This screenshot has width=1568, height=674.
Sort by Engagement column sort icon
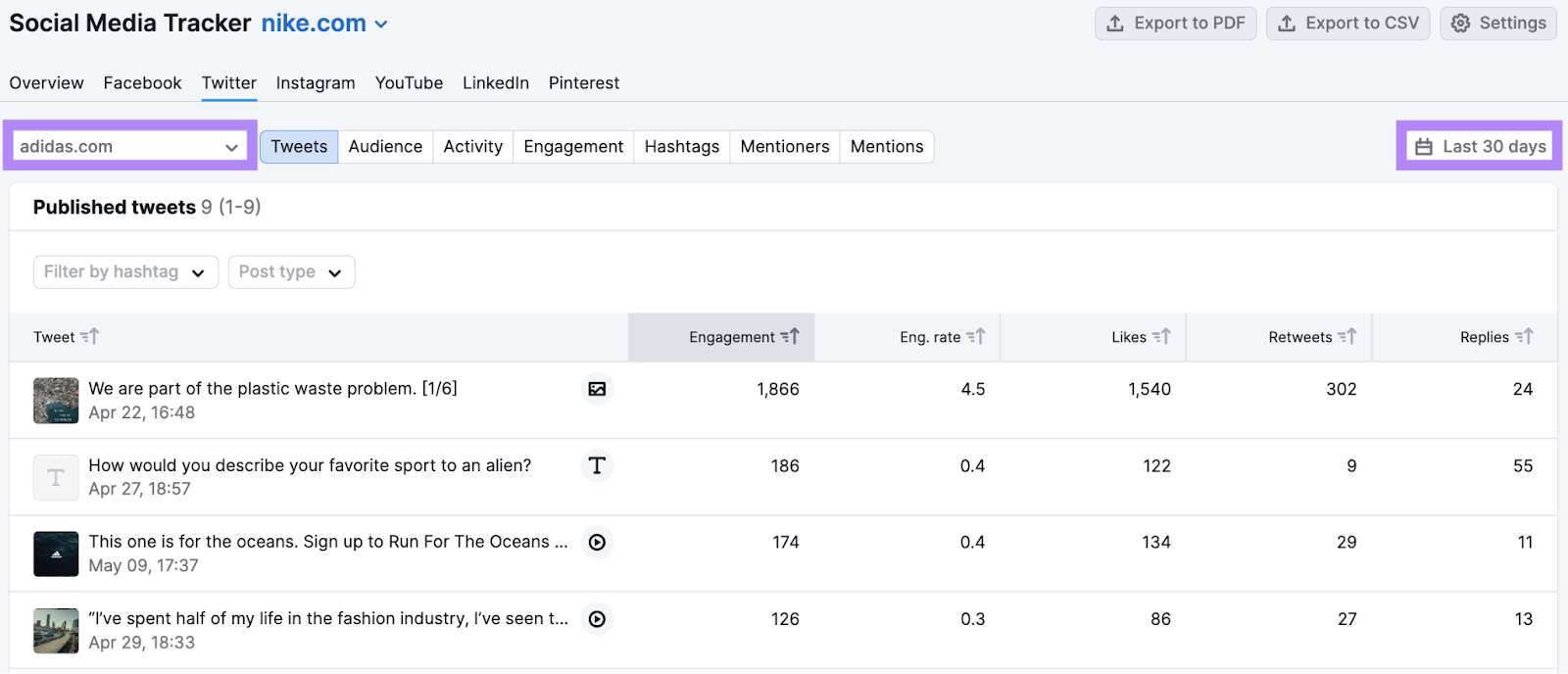790,337
